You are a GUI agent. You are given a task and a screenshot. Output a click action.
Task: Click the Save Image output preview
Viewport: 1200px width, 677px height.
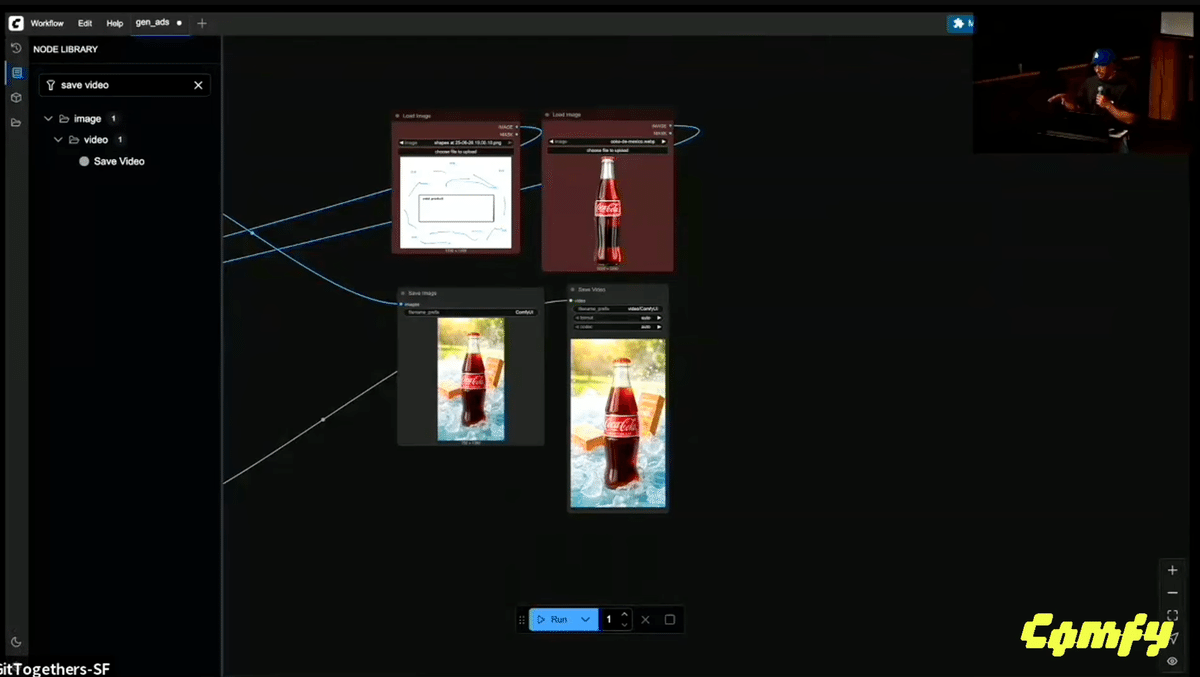(x=471, y=379)
